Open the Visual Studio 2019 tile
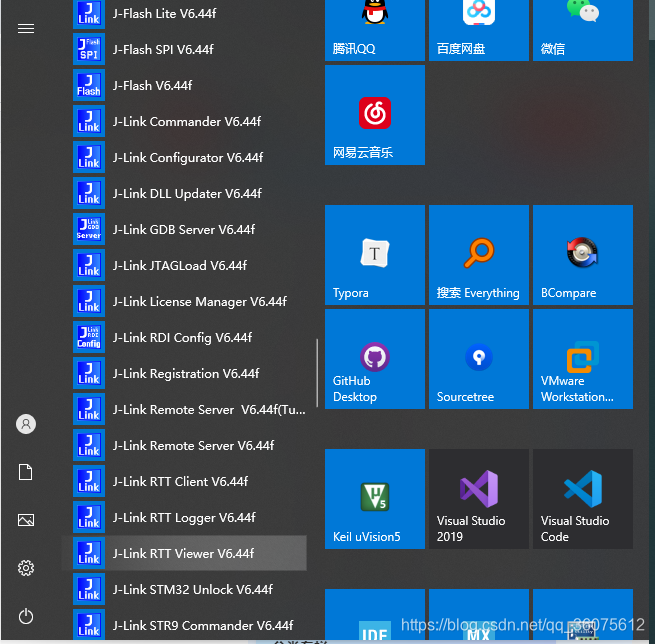655x644 pixels. [479, 499]
